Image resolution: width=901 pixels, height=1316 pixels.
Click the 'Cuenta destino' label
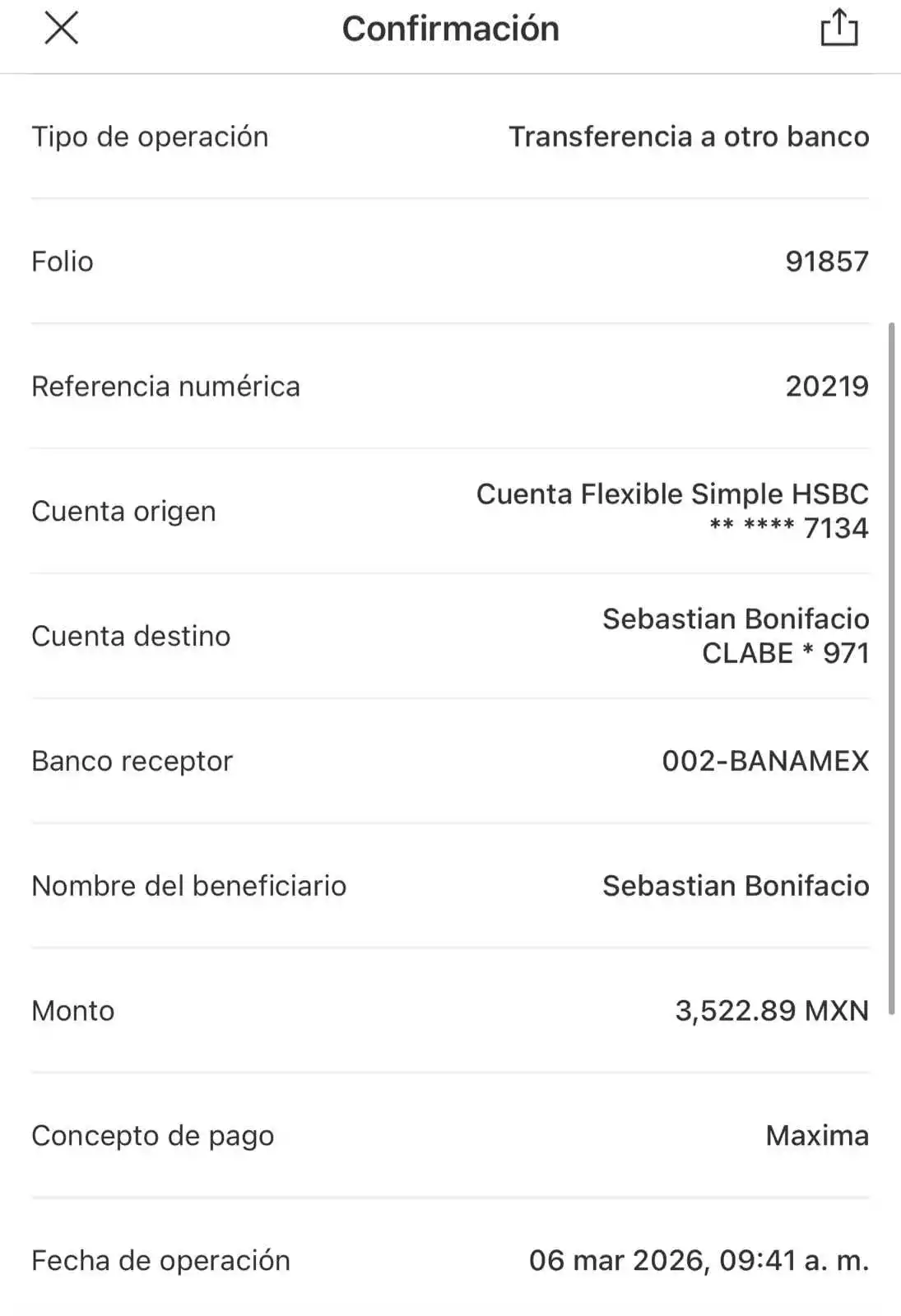pos(131,636)
